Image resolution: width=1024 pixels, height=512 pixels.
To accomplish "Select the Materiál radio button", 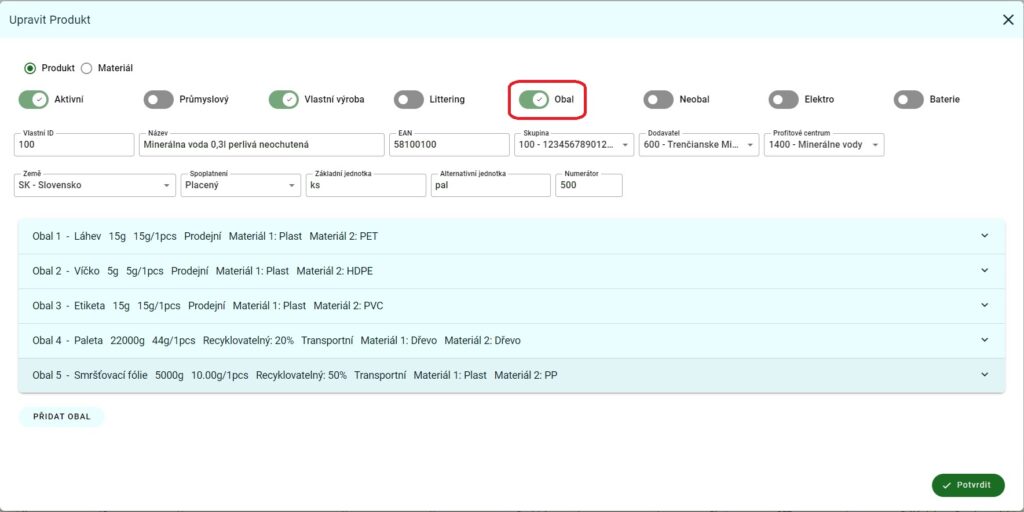I will pos(86,68).
